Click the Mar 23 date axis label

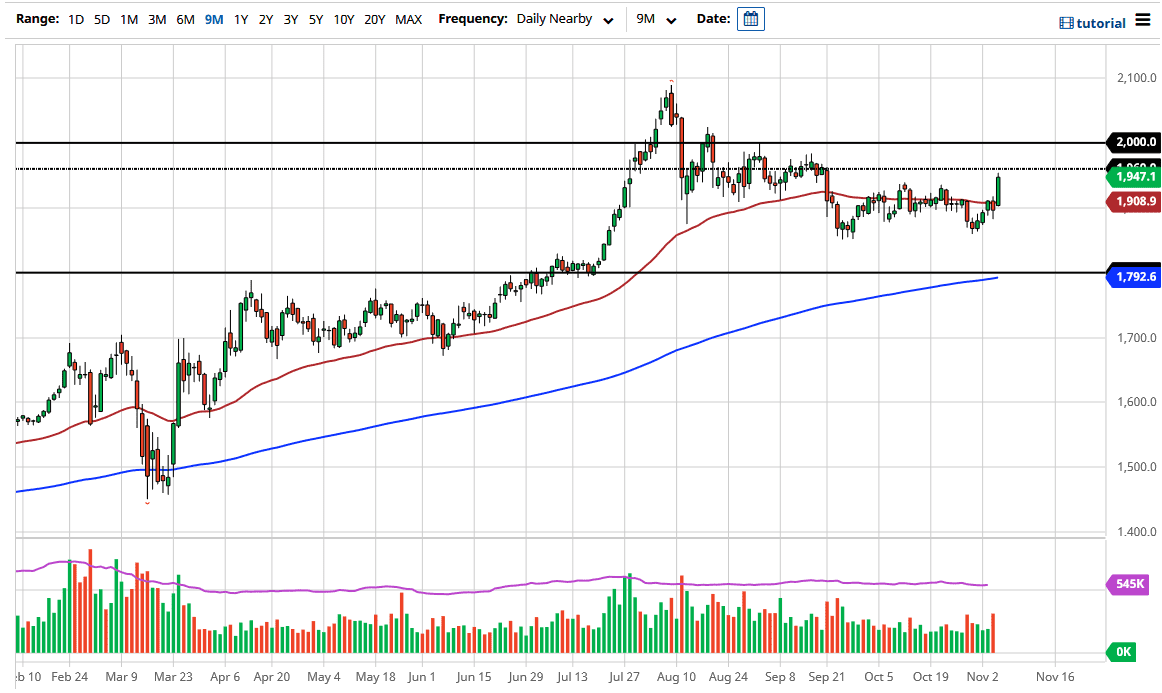pos(173,677)
